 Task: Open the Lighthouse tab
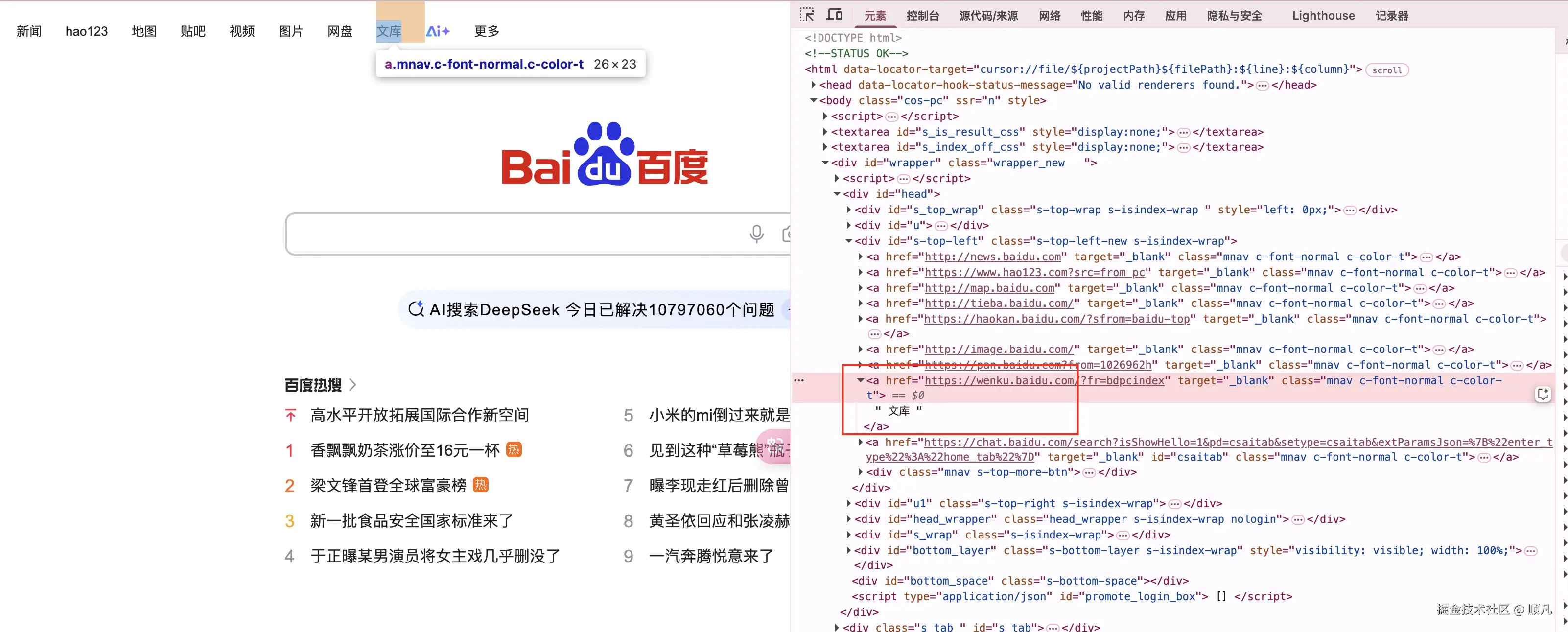coord(1323,16)
